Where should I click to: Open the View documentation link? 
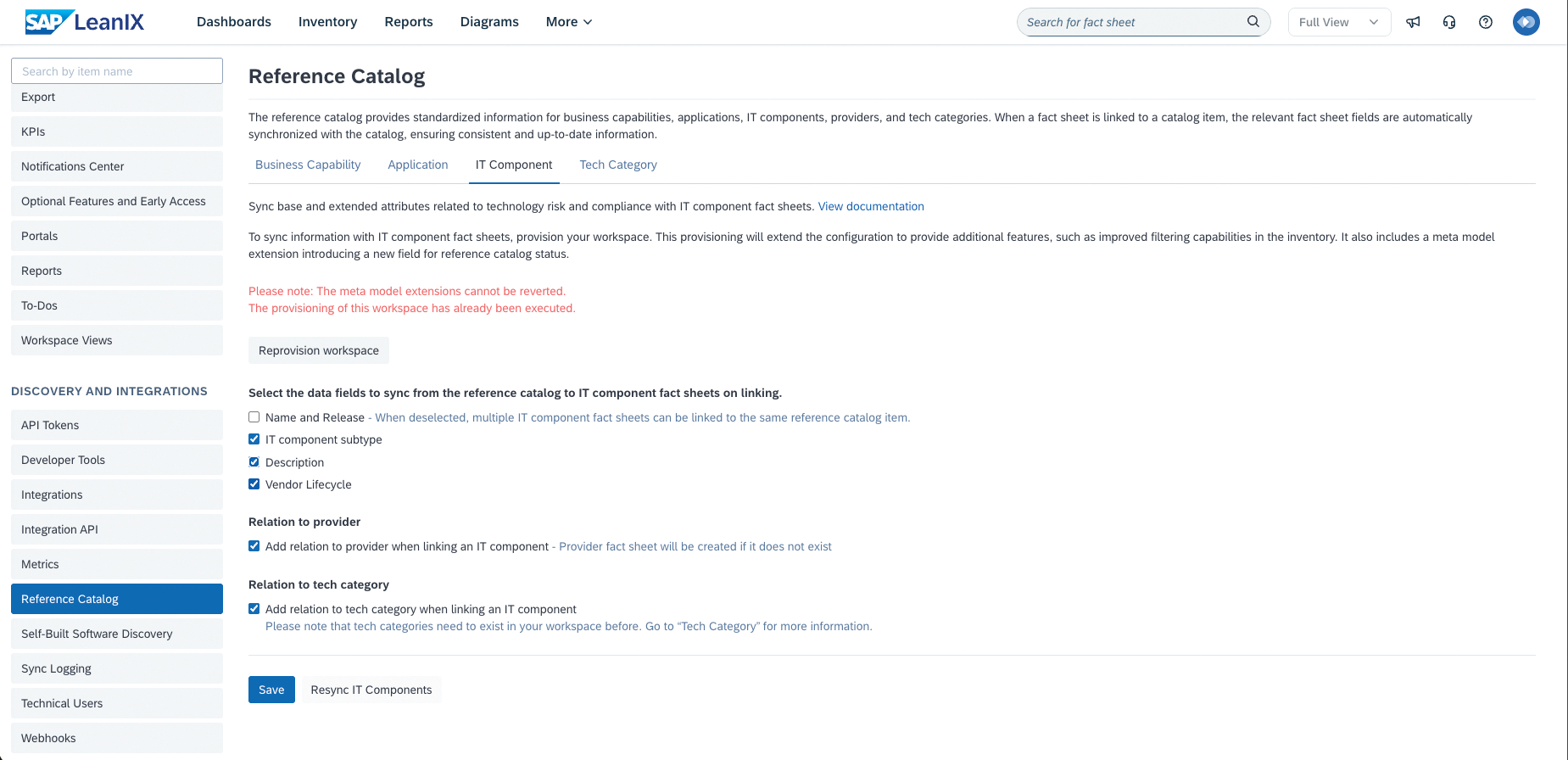871,206
